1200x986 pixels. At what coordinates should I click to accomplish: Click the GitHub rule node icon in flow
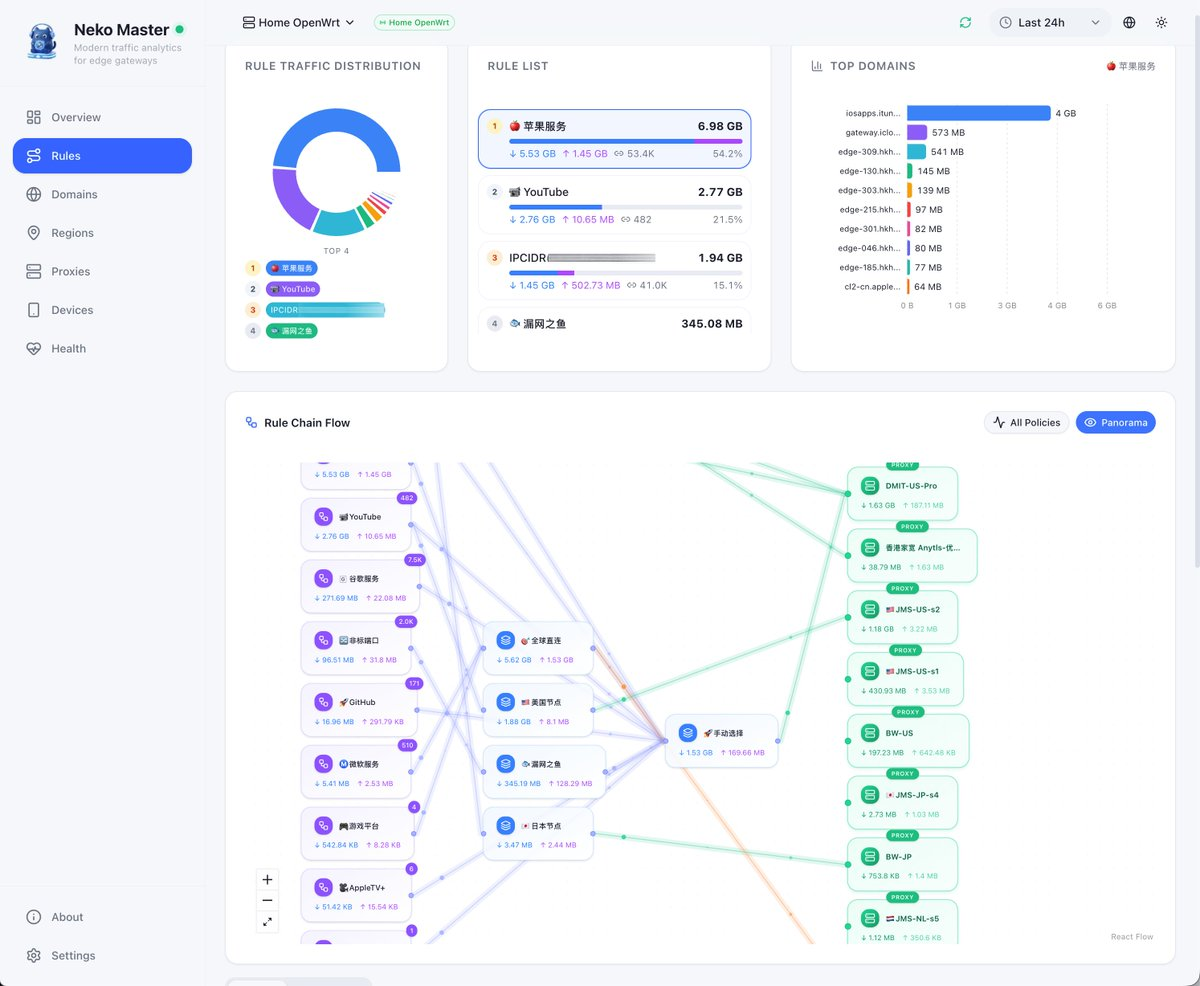323,702
